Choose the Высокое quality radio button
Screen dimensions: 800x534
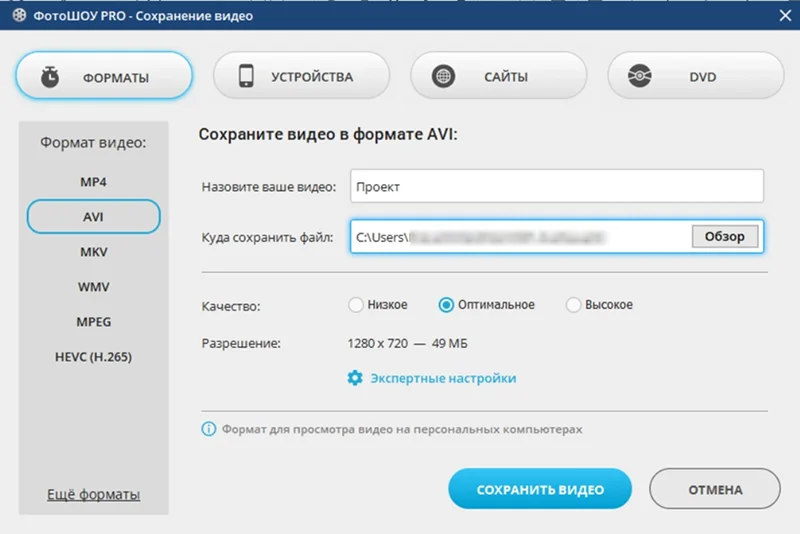[x=574, y=305]
